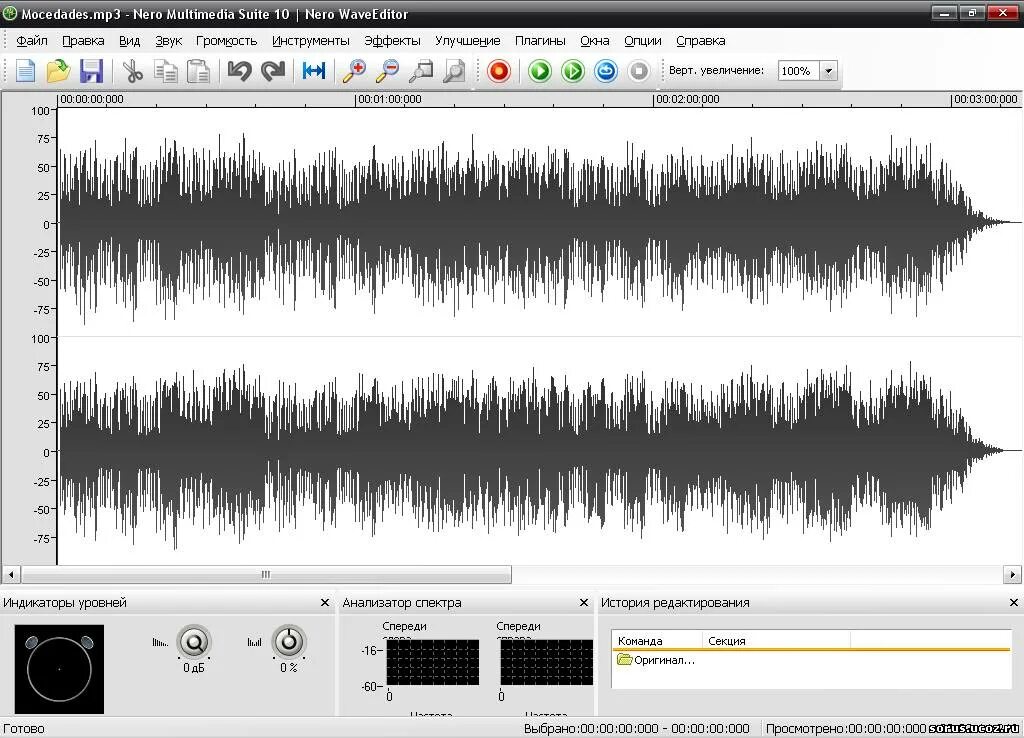
Task: Toggle loop playback with the blue button
Action: coord(605,71)
